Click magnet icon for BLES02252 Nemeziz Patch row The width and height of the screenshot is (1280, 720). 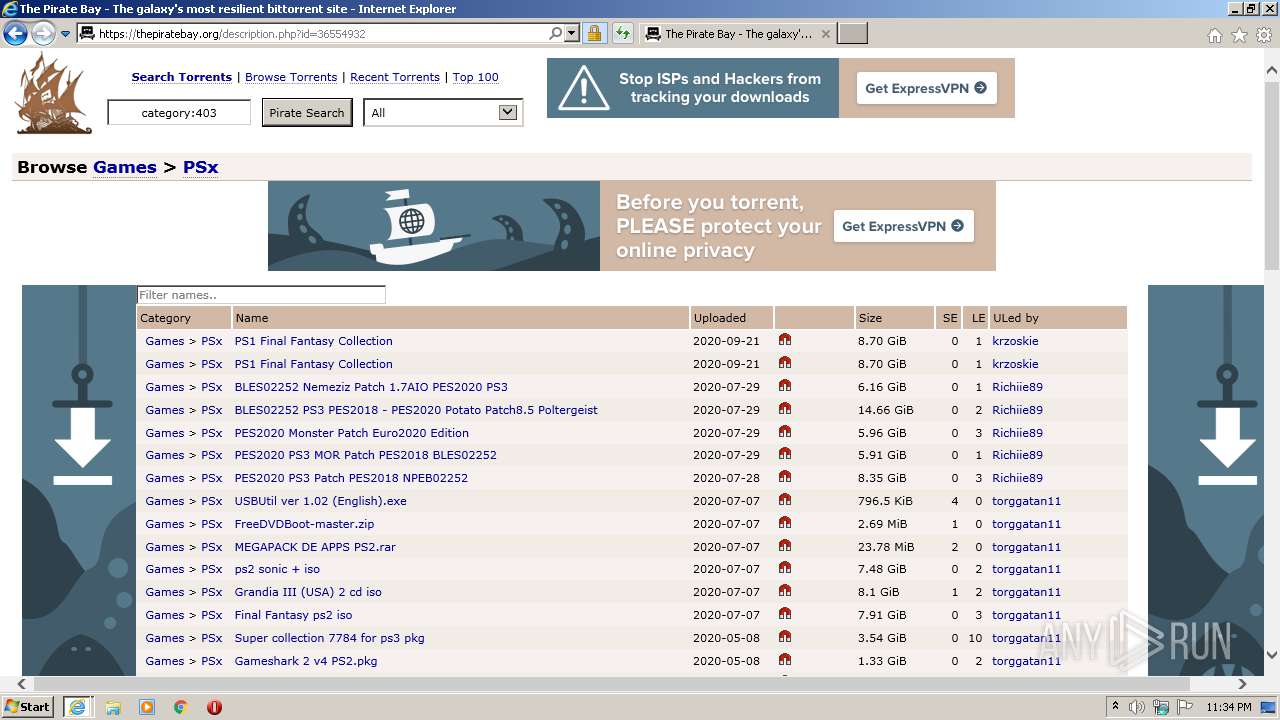coord(785,386)
